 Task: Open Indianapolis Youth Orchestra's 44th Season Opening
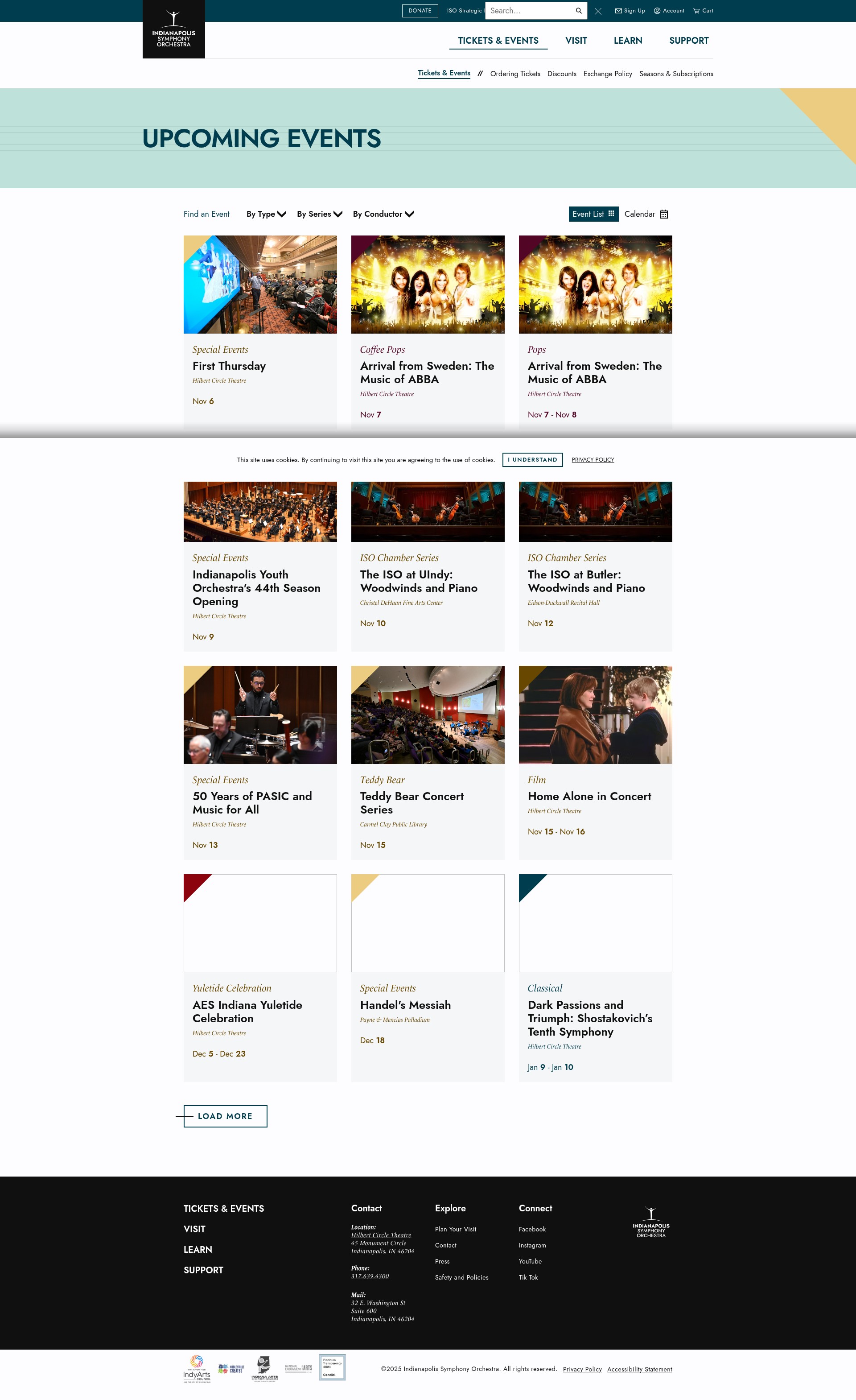pos(256,587)
